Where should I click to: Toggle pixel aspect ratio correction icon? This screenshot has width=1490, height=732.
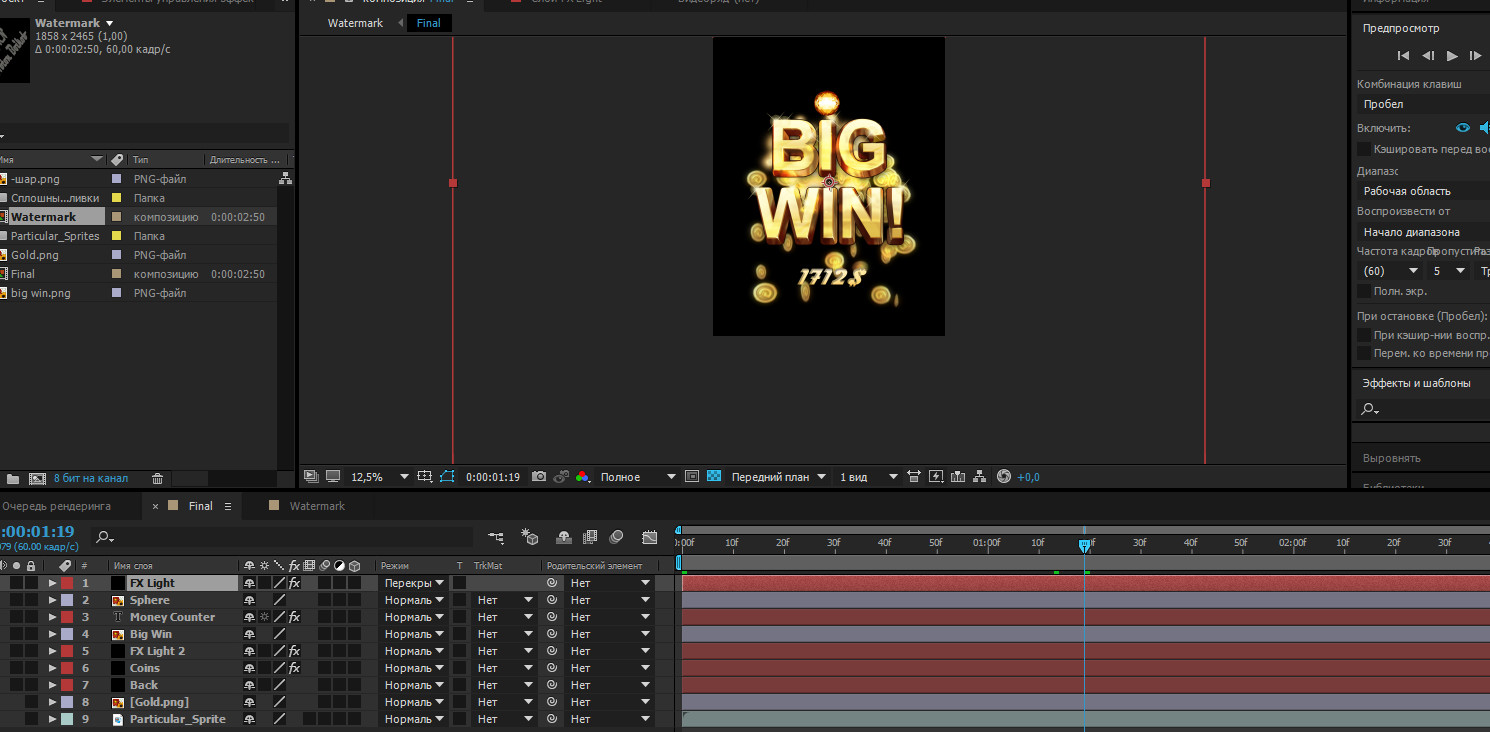point(914,477)
